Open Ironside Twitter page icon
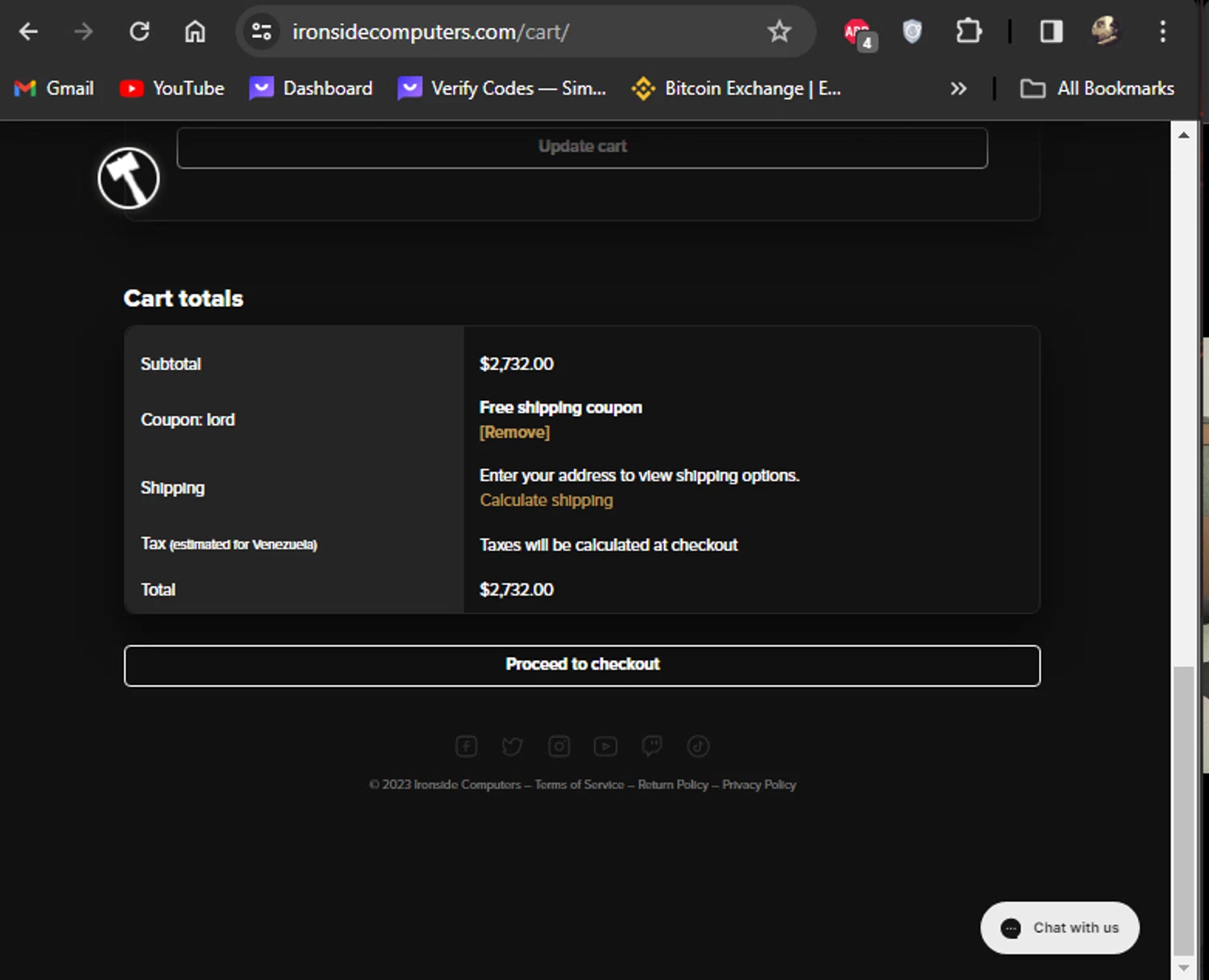The height and width of the screenshot is (980, 1209). (x=513, y=746)
